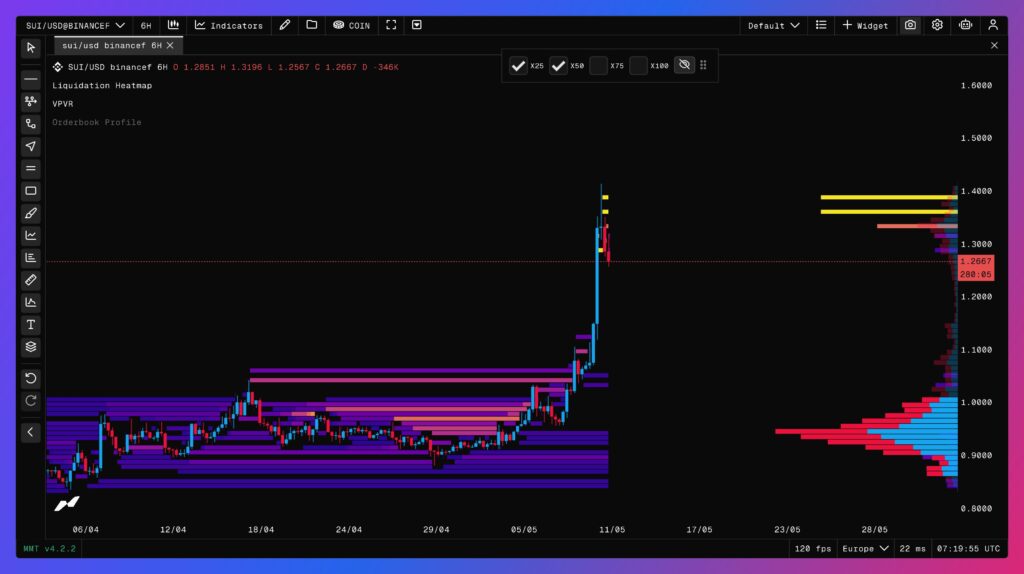Click the current price label 1.2667

(976, 261)
